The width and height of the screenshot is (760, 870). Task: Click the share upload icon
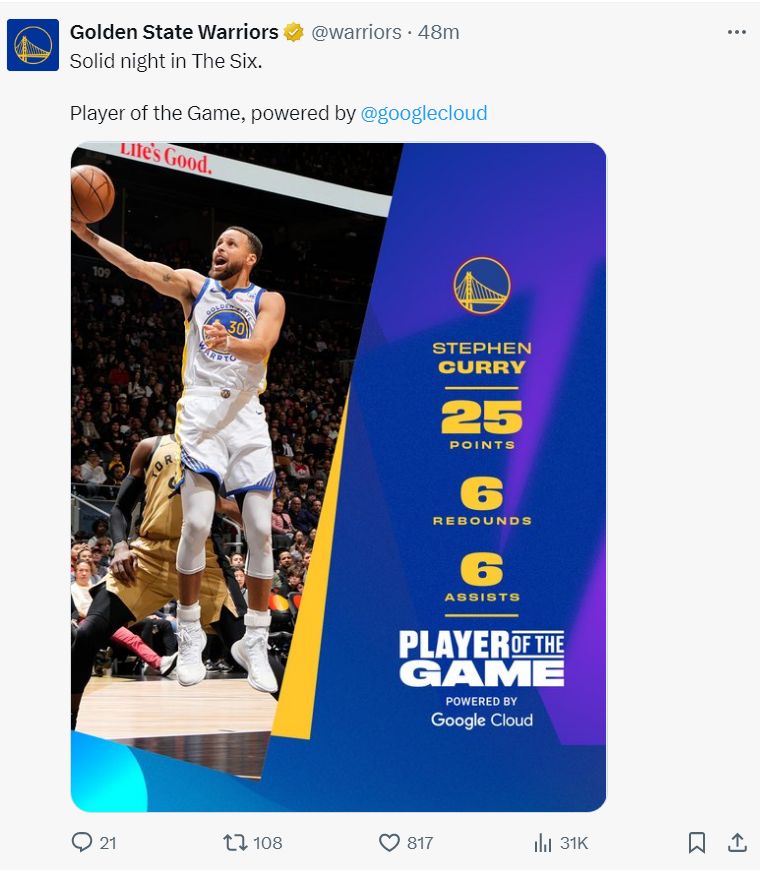click(x=737, y=842)
